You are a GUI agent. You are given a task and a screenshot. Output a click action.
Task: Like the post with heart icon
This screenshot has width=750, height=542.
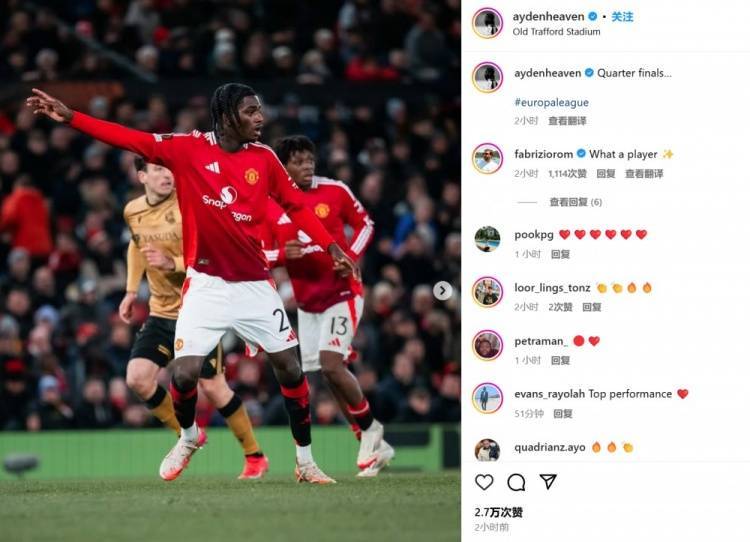coord(484,482)
